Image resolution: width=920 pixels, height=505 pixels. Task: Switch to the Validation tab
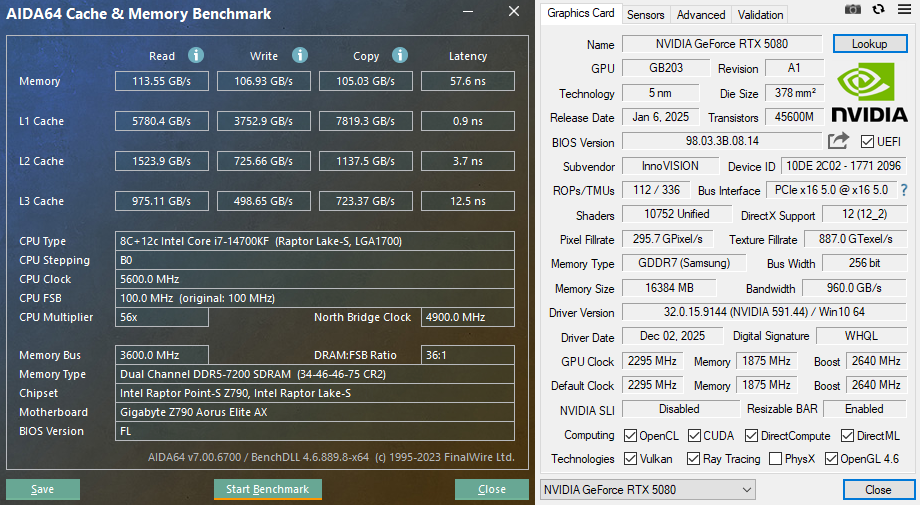760,15
